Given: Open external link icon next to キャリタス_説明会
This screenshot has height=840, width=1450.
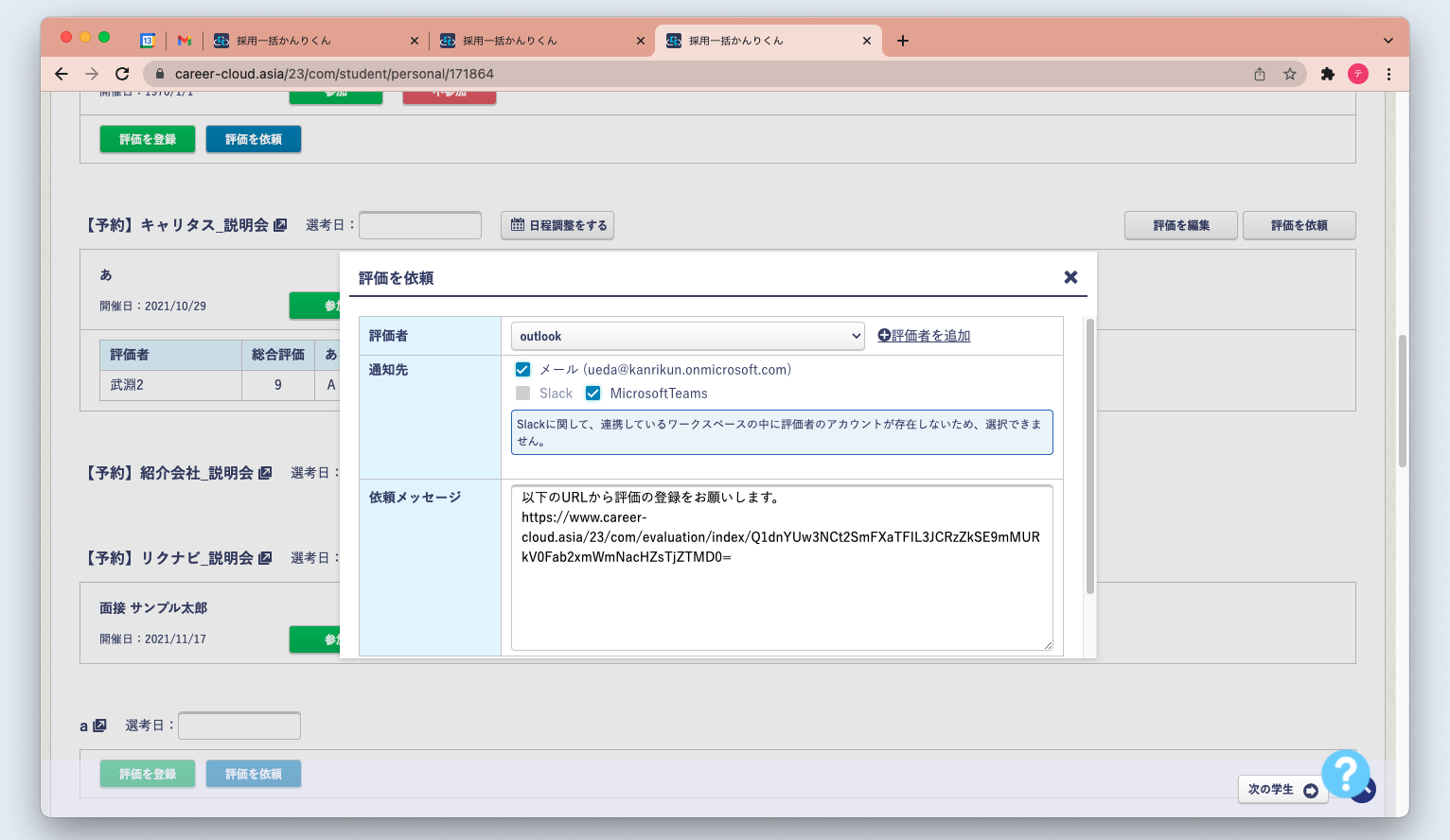Looking at the screenshot, I should point(280,225).
